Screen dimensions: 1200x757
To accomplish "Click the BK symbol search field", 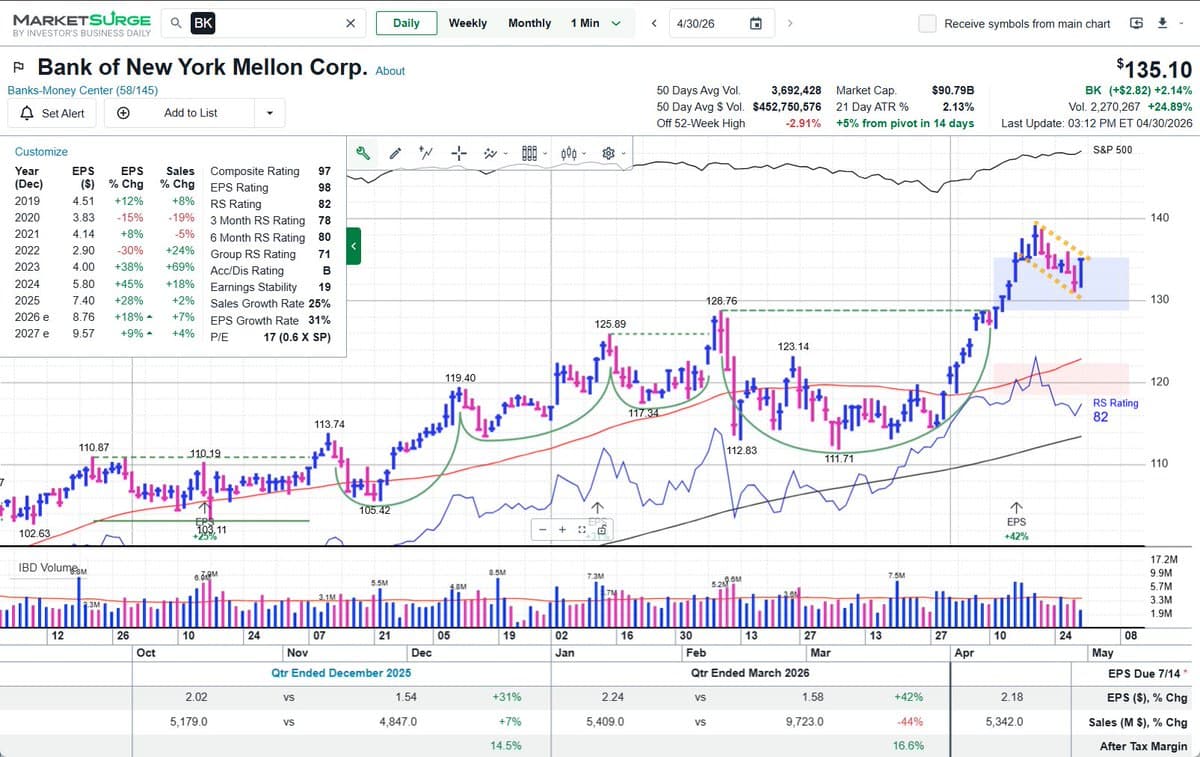I will pos(265,23).
